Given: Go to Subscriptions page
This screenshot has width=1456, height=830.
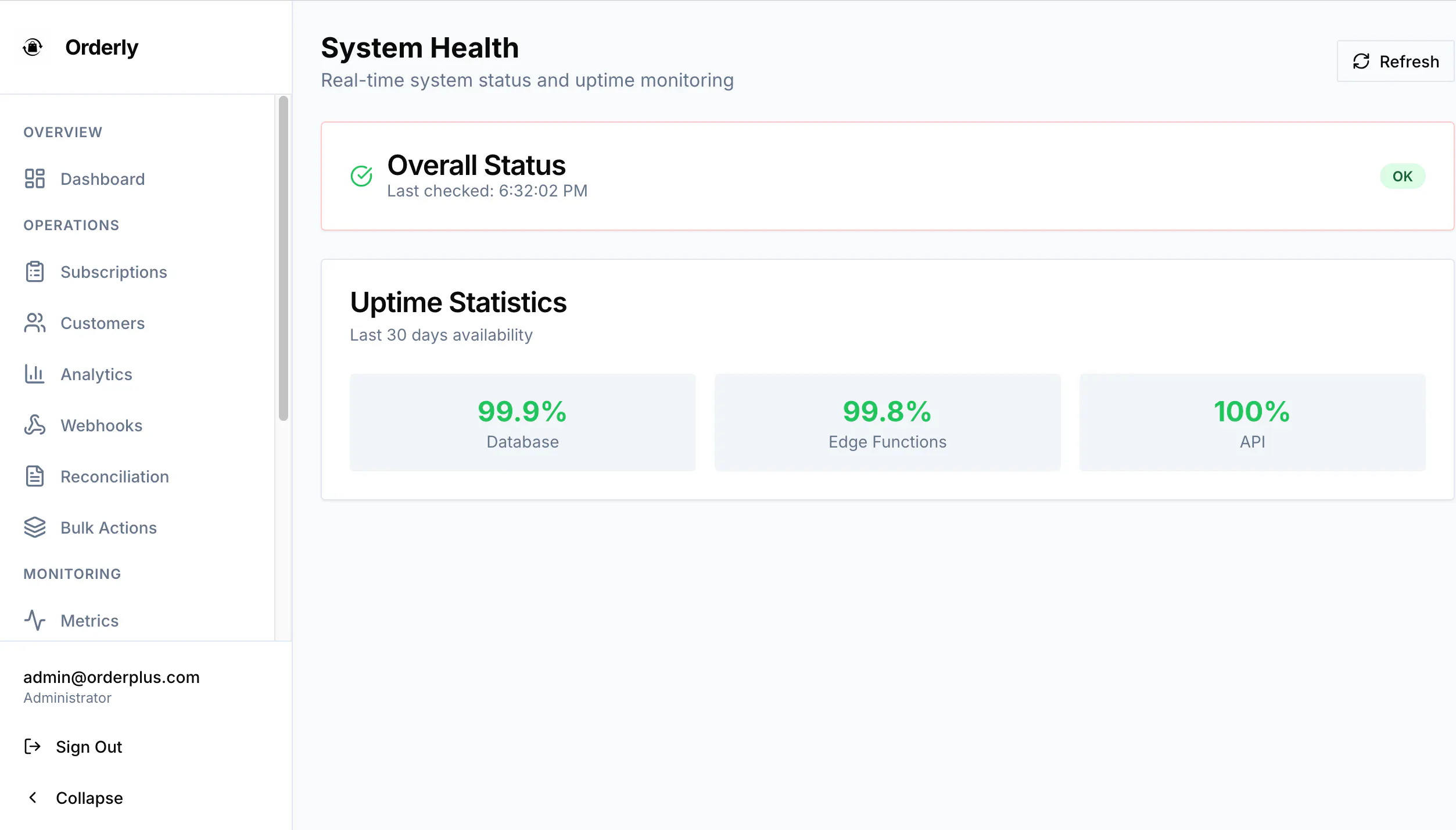Looking at the screenshot, I should click(137, 271).
